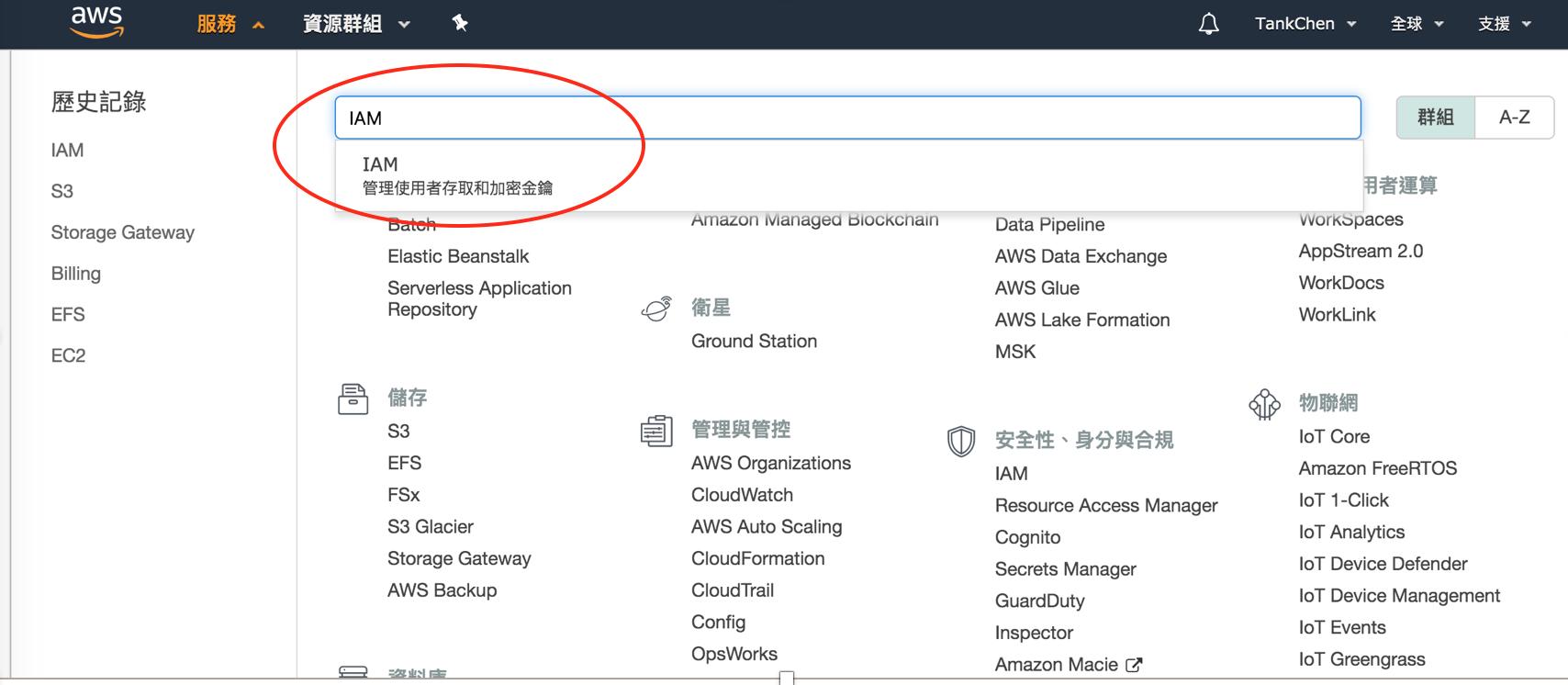Open AWS Auto Scaling

pyautogui.click(x=766, y=527)
